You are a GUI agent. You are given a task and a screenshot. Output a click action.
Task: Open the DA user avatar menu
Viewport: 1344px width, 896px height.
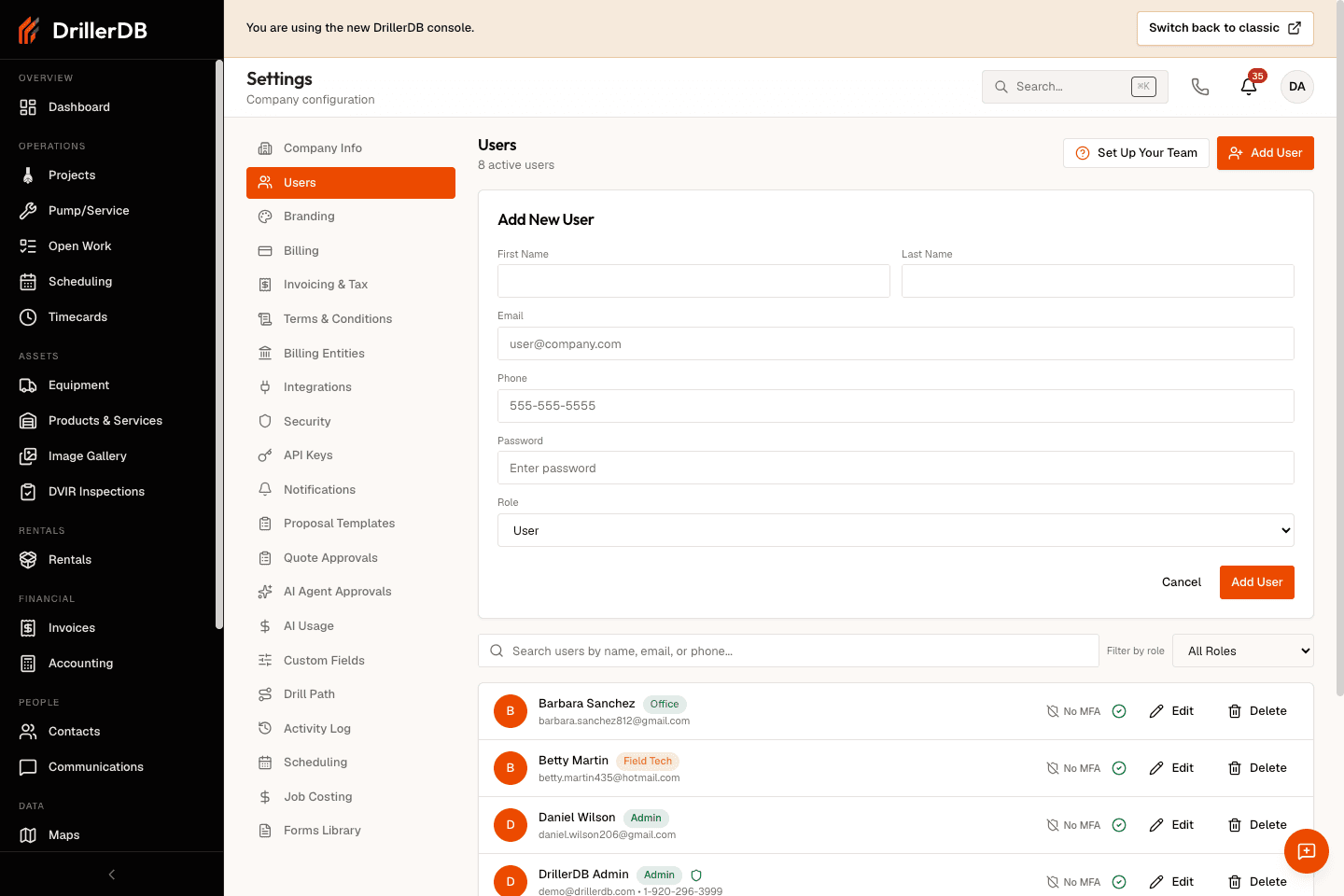pyautogui.click(x=1297, y=87)
